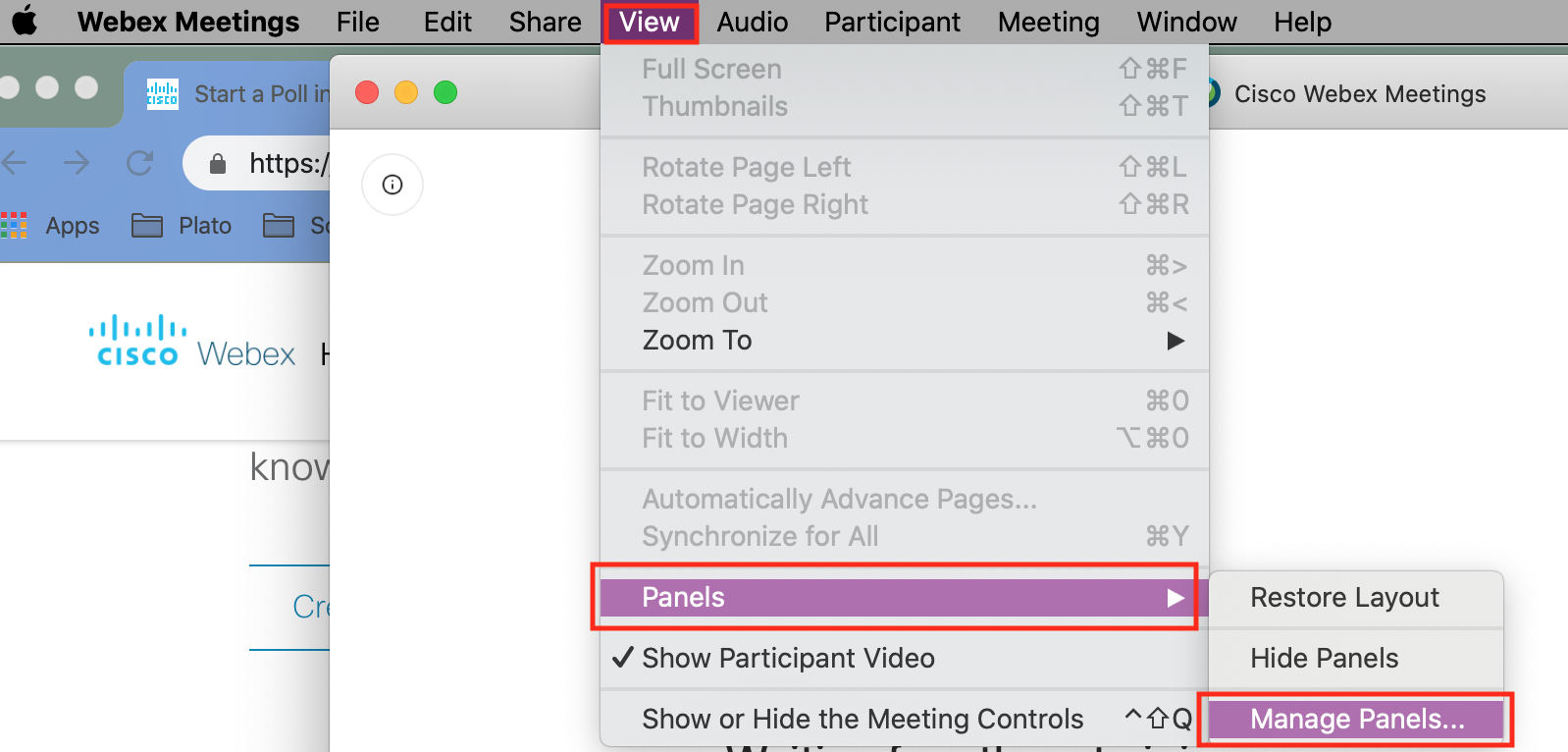
Task: Click the browser back arrow
Action: (17, 163)
